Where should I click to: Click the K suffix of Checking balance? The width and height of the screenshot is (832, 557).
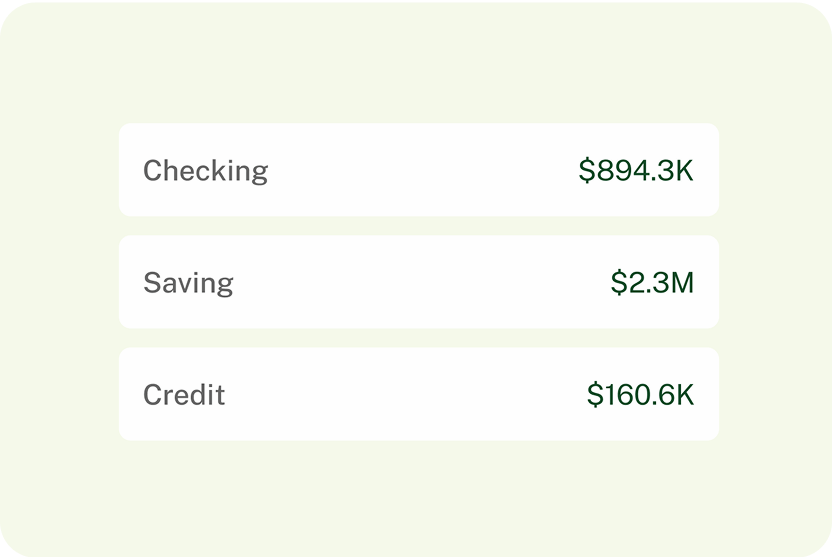[683, 171]
